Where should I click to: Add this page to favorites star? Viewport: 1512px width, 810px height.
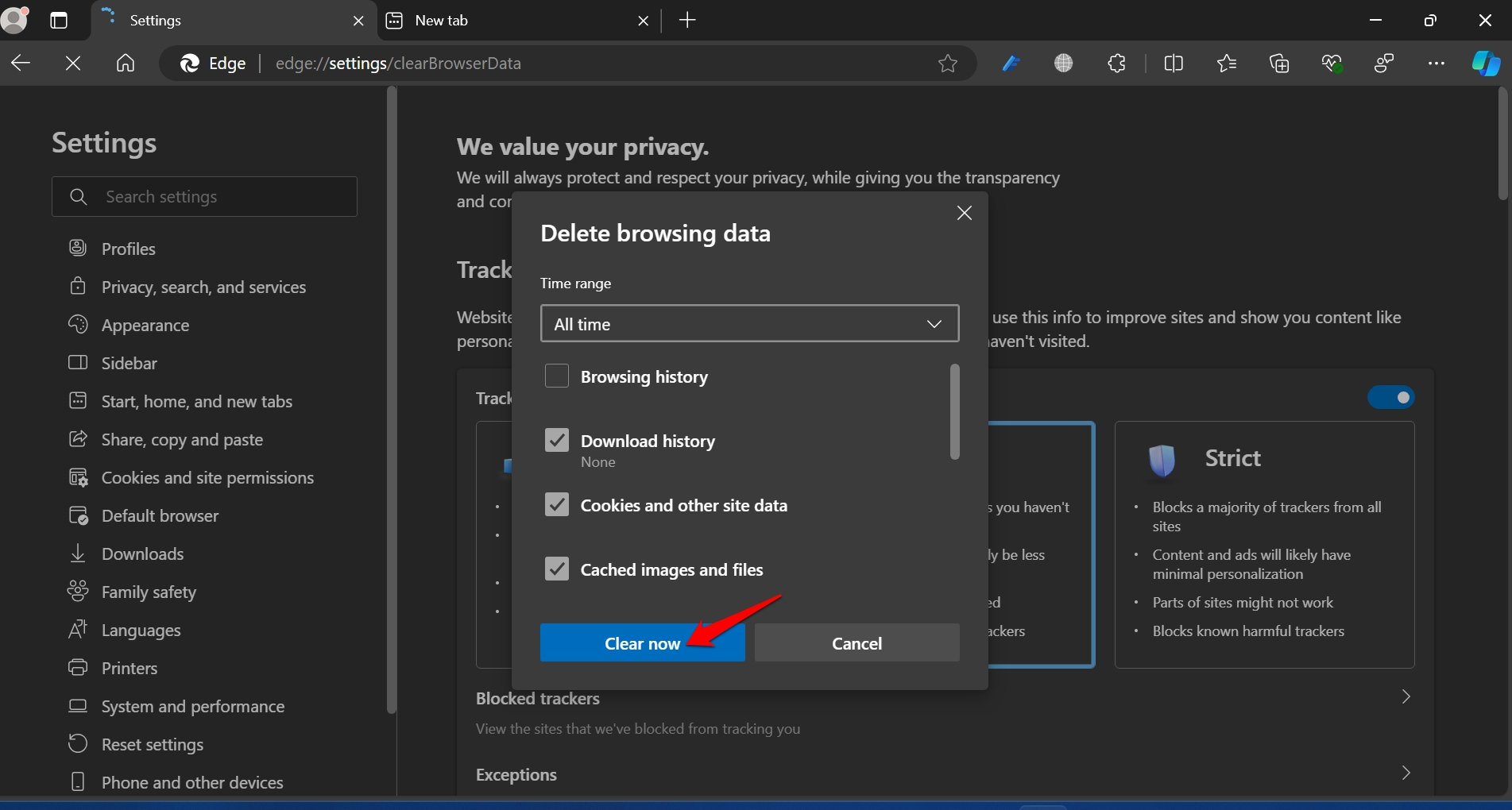click(947, 63)
